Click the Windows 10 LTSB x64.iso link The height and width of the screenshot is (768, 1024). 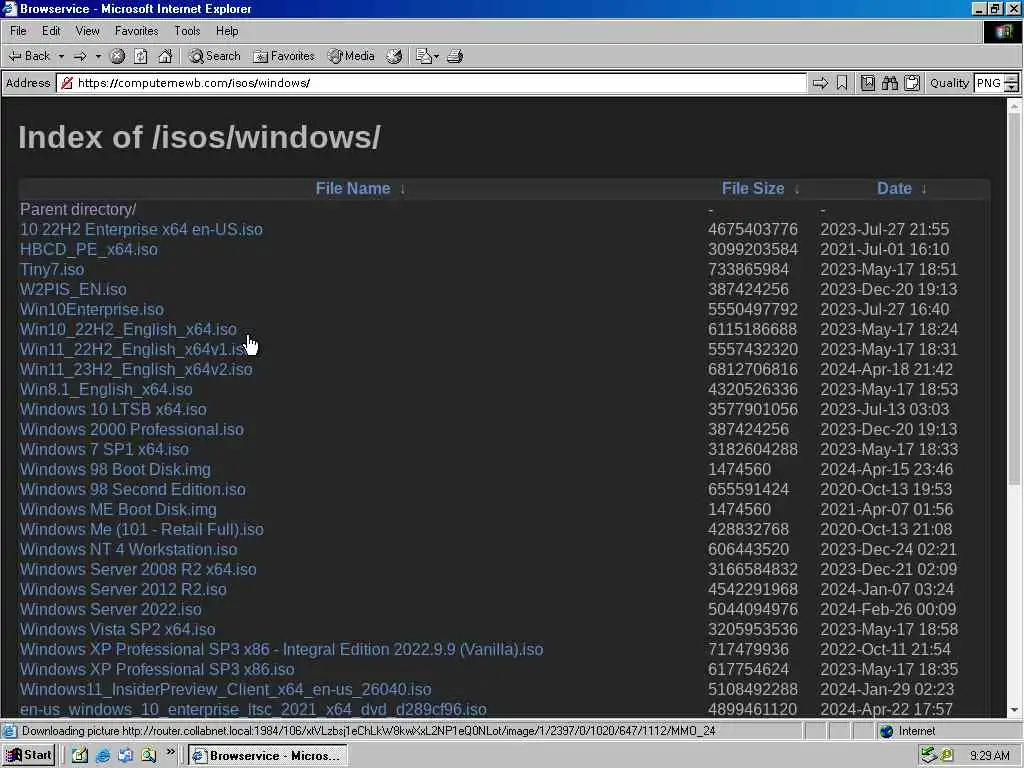tap(113, 409)
